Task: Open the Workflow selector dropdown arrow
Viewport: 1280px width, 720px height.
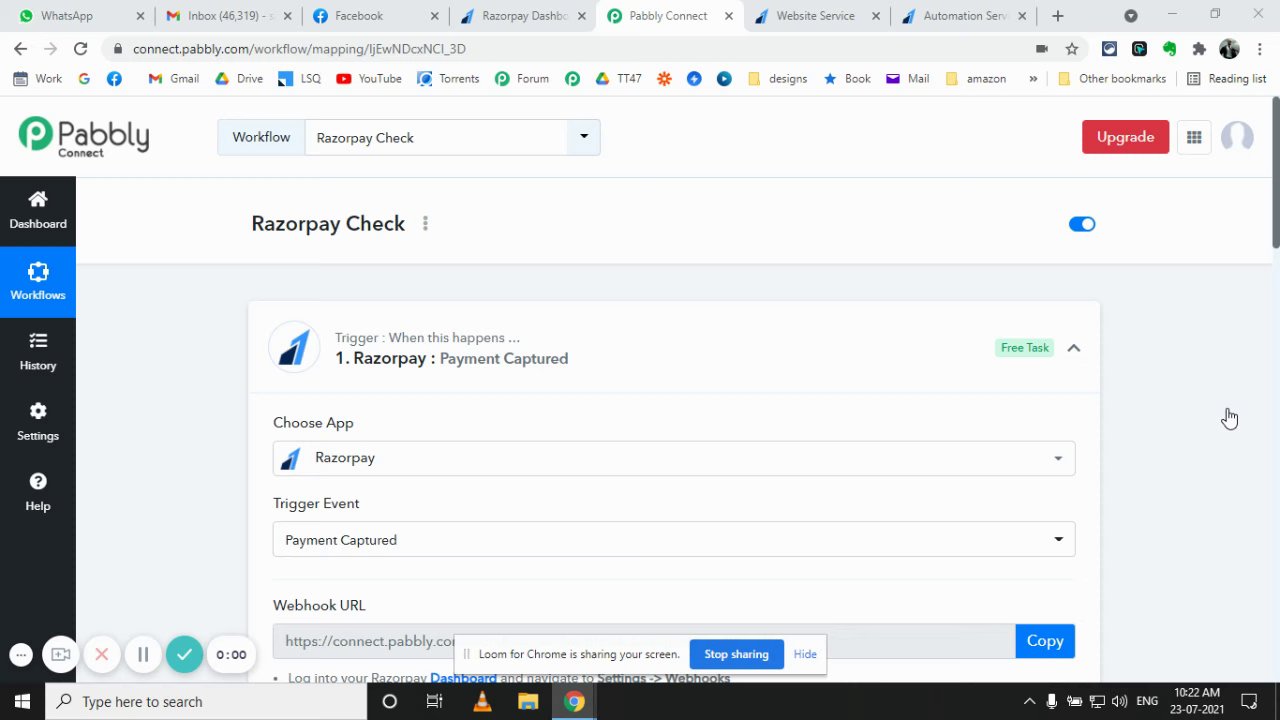Action: tap(584, 137)
